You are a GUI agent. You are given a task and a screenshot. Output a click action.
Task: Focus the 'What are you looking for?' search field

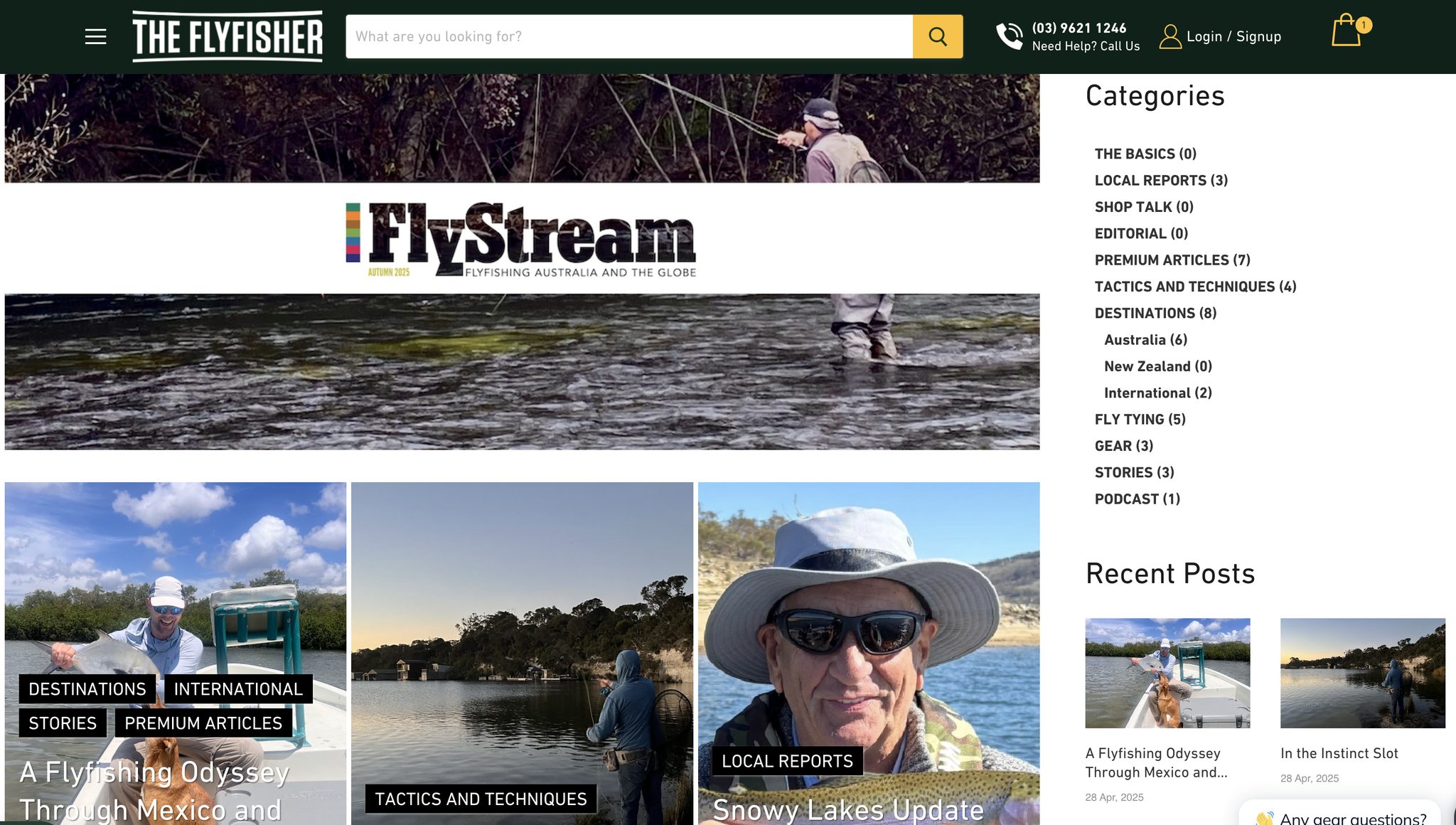click(x=629, y=36)
